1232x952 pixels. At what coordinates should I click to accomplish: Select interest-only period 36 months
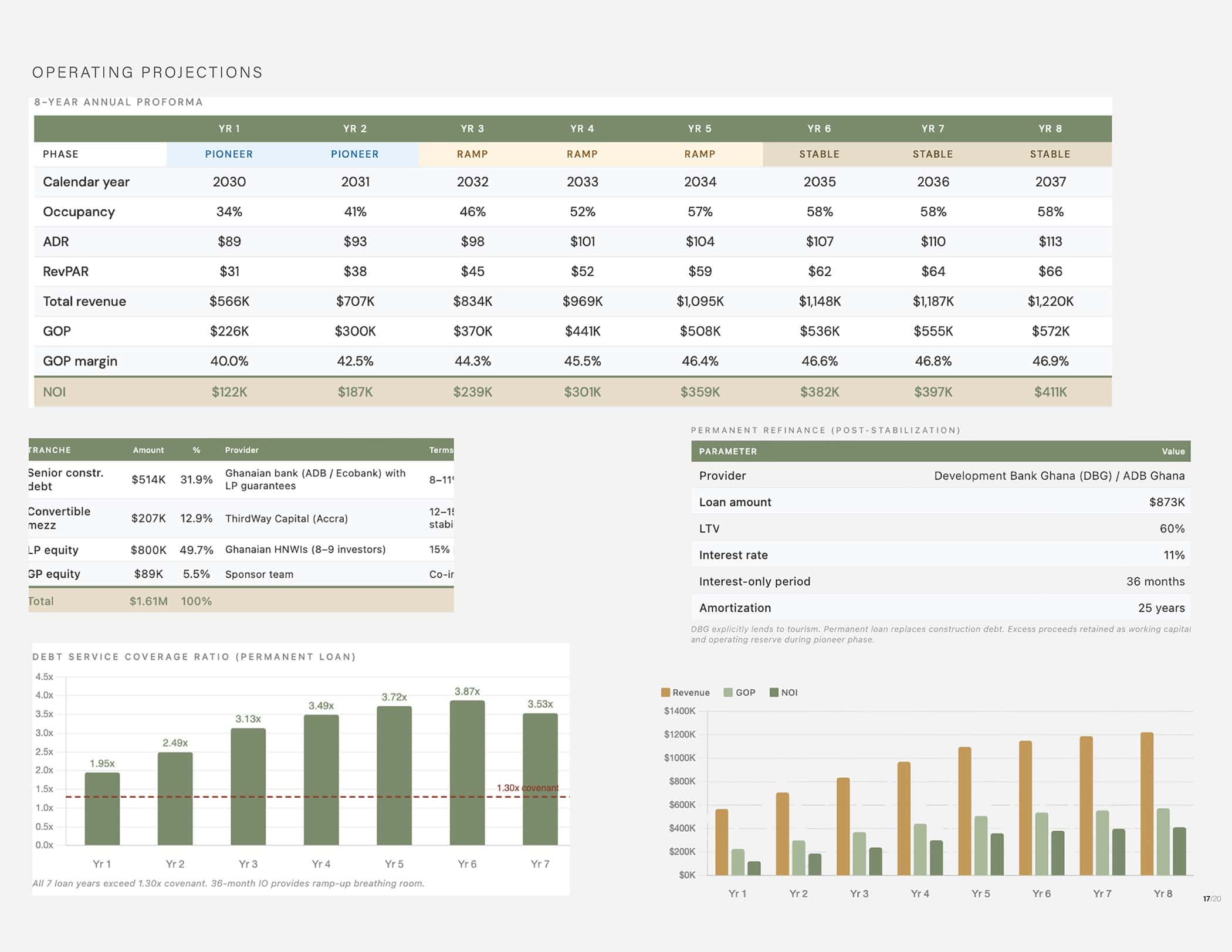click(x=1155, y=581)
